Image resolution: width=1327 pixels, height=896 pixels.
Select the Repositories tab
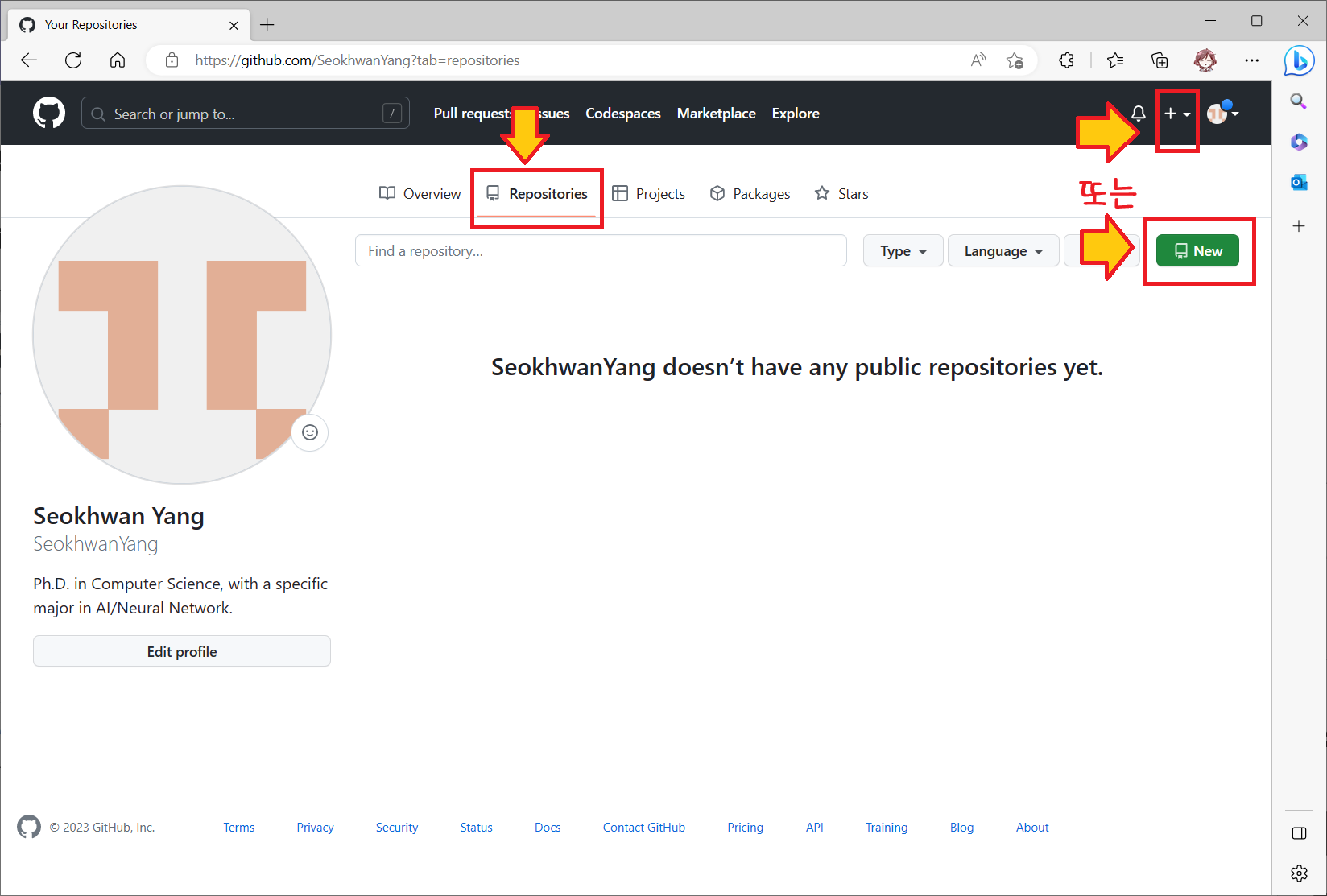[x=537, y=194]
